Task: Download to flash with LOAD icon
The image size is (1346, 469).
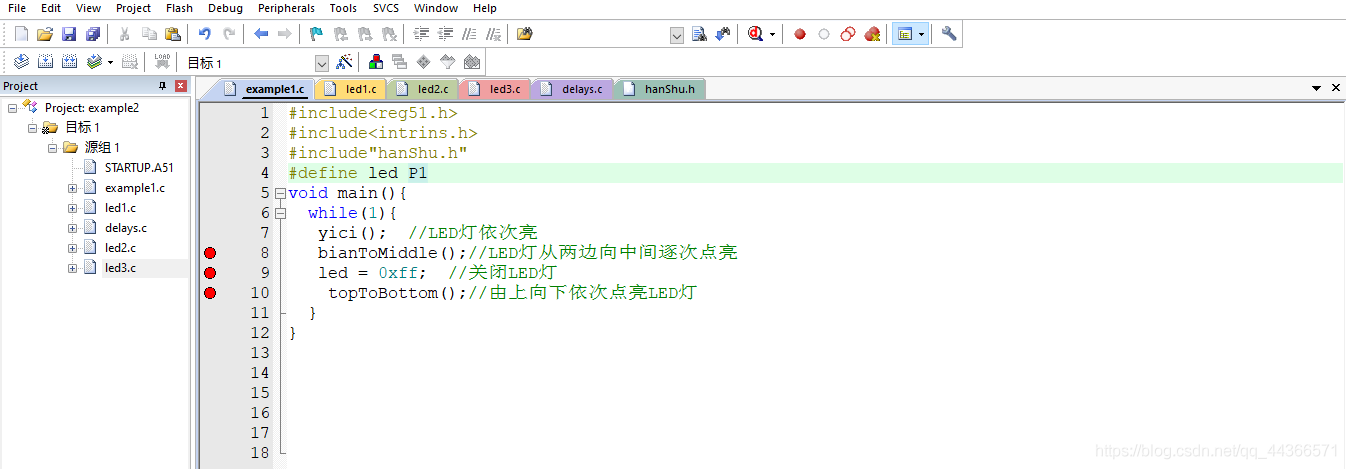Action: (x=161, y=62)
